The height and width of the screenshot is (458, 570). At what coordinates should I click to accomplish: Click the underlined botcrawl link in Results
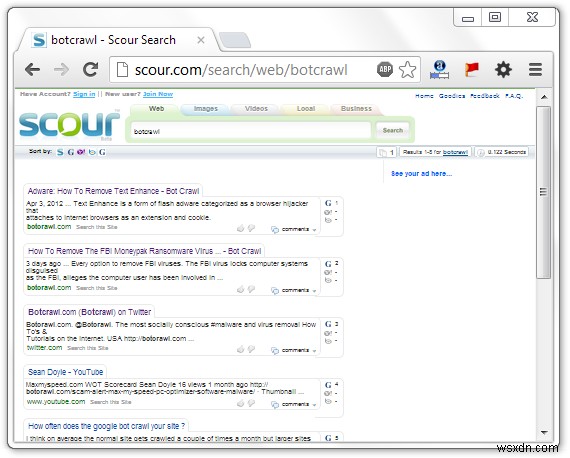[x=455, y=152]
